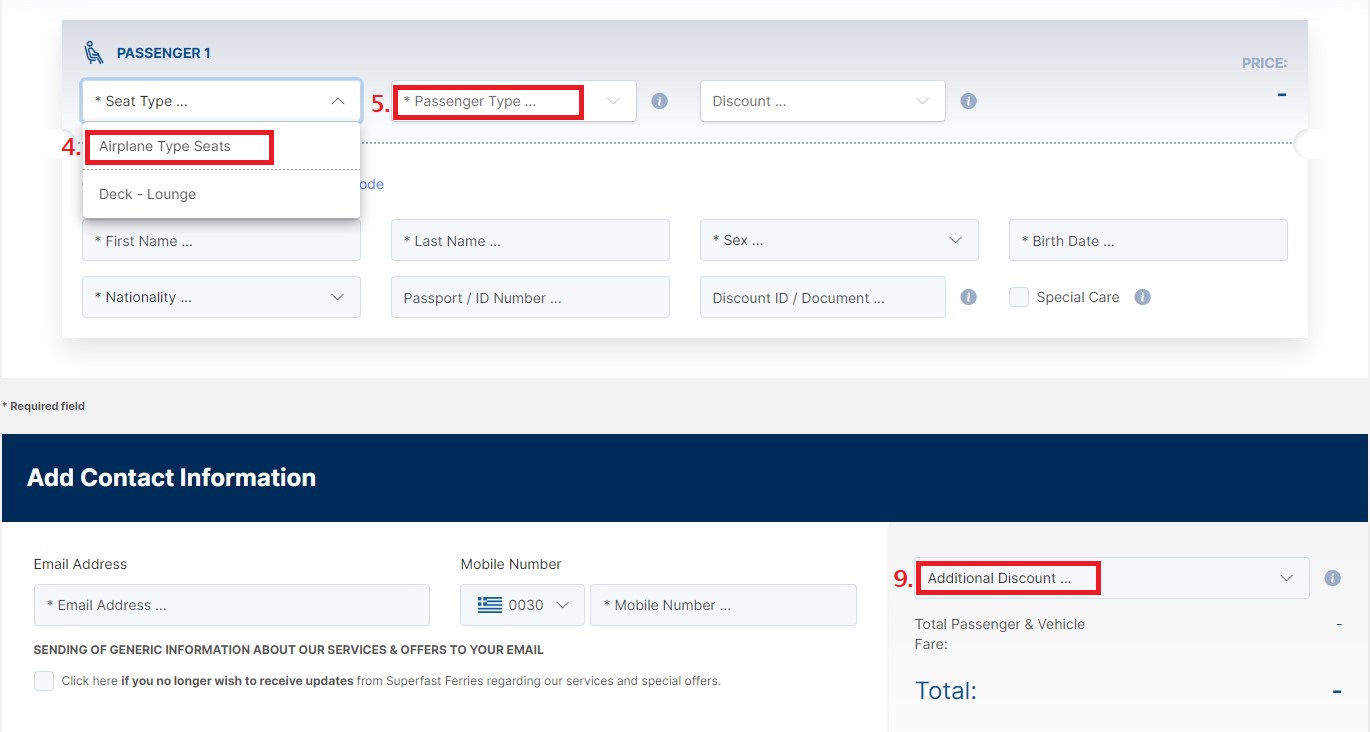Image resolution: width=1370 pixels, height=732 pixels.
Task: Tick the no-longer-receive-updates checkbox
Action: [x=44, y=681]
